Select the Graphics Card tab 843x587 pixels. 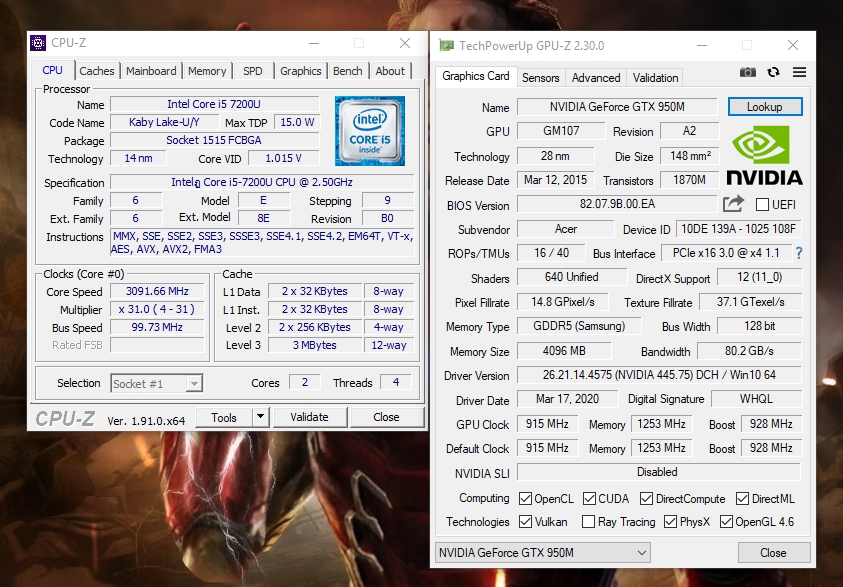tap(476, 76)
